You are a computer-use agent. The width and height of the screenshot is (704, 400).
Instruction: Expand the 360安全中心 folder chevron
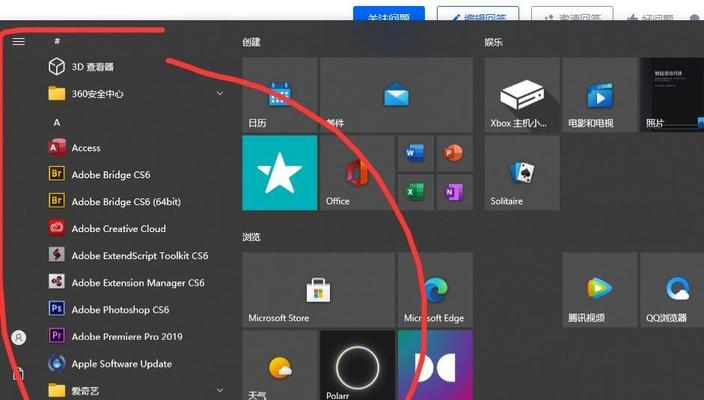pos(220,93)
